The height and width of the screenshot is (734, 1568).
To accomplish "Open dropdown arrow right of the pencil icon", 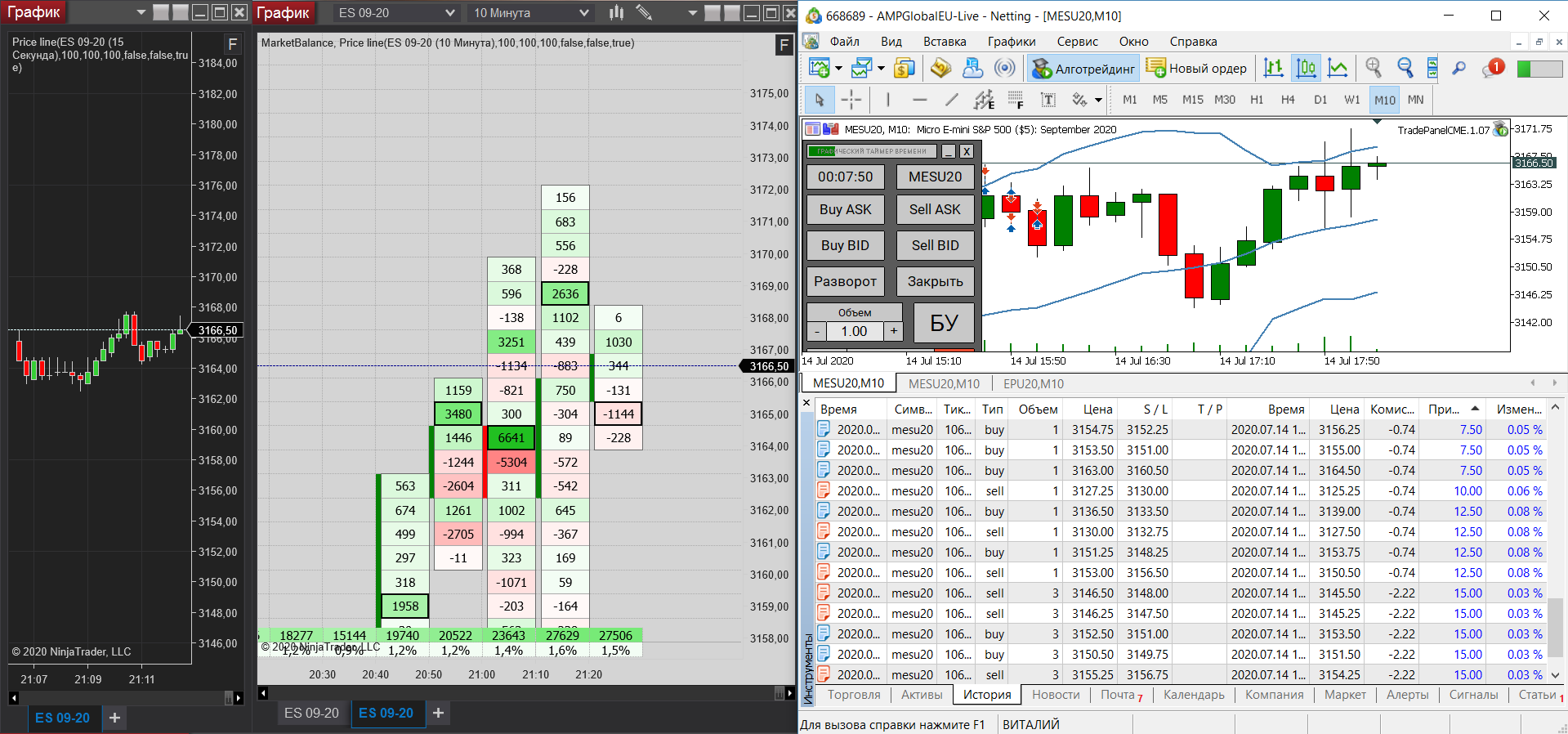I will (x=693, y=12).
